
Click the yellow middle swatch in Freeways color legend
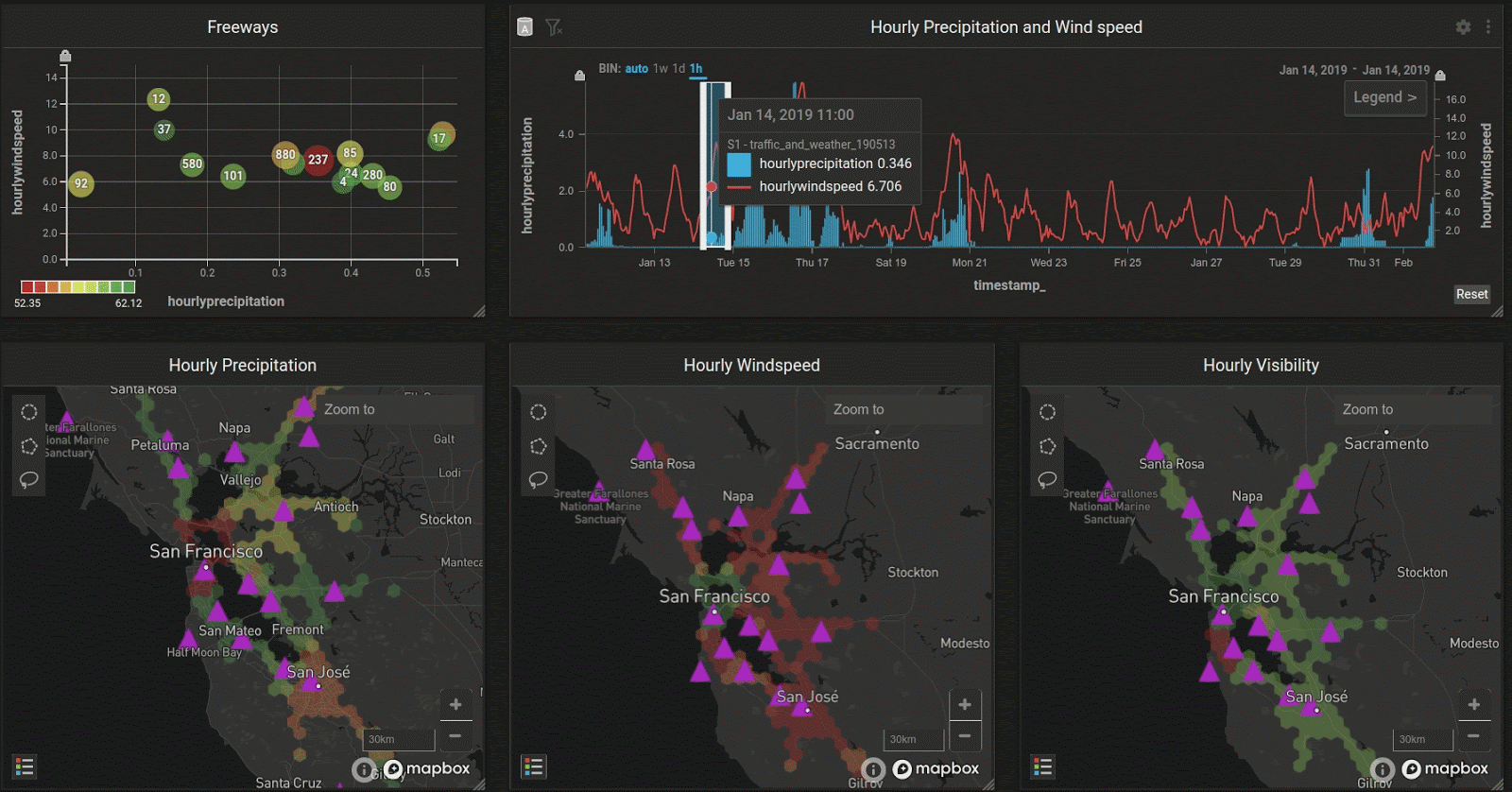click(x=78, y=286)
